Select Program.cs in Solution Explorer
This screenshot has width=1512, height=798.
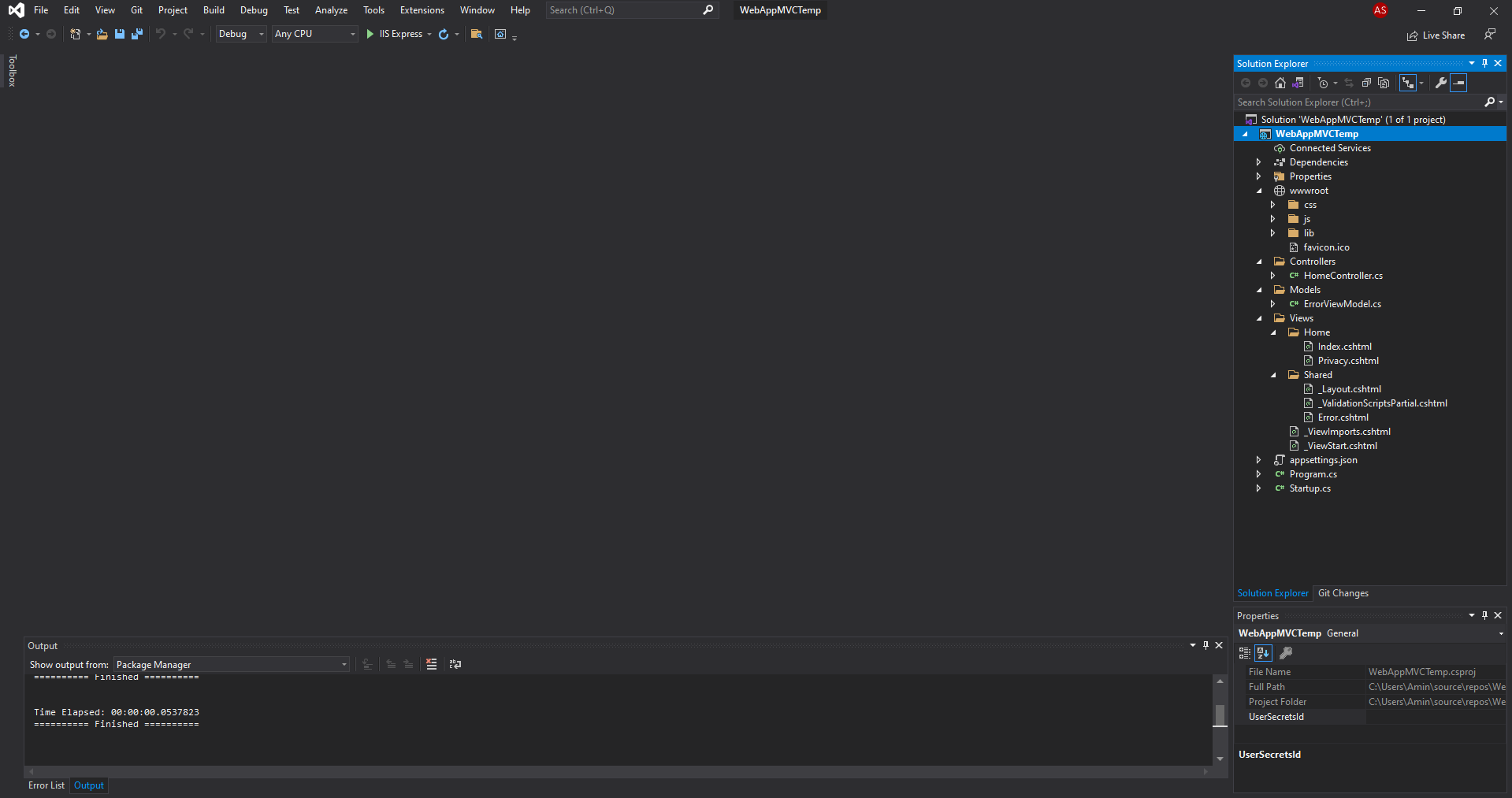pyautogui.click(x=1313, y=474)
